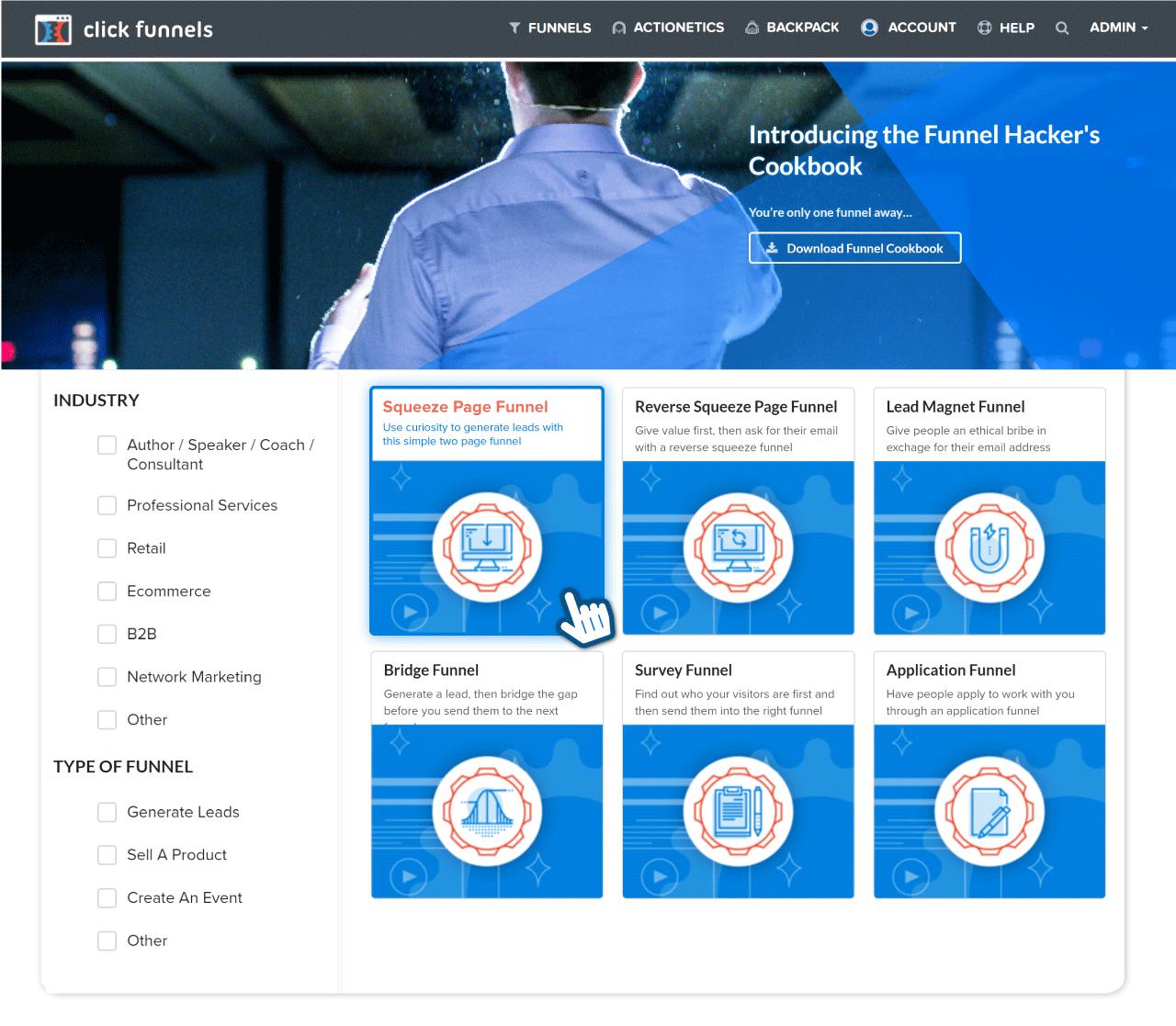Image resolution: width=1176 pixels, height=1026 pixels.
Task: Play the Reverse Squeeze Page Funnel video
Action: click(660, 613)
